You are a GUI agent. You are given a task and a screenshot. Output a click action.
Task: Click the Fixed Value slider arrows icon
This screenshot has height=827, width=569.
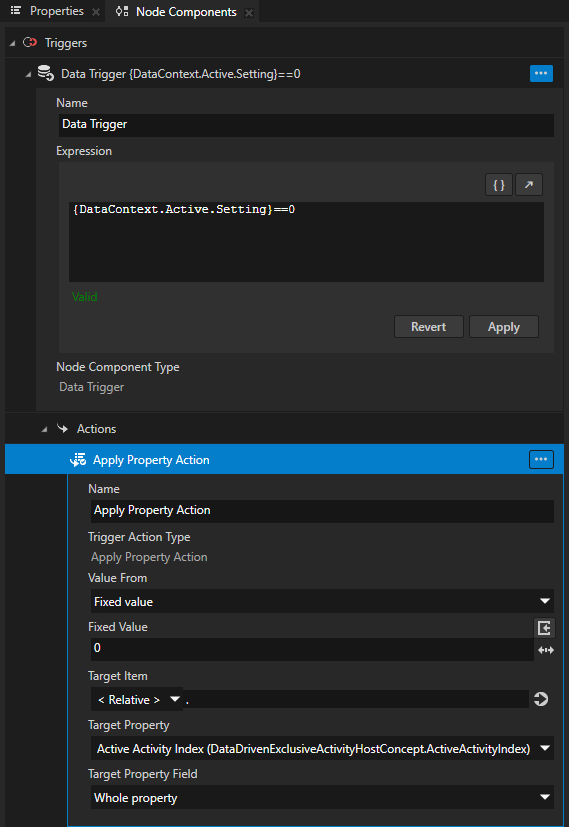point(545,650)
